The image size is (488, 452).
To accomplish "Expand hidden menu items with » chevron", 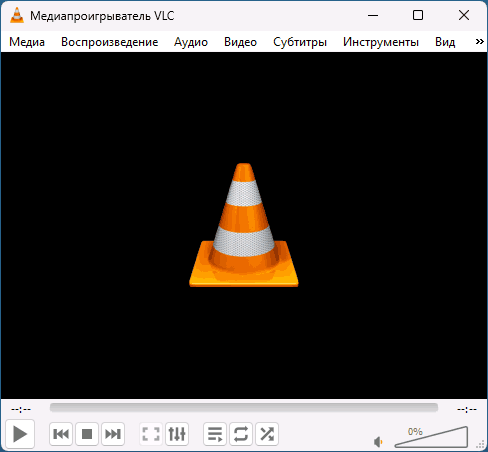I will point(479,42).
